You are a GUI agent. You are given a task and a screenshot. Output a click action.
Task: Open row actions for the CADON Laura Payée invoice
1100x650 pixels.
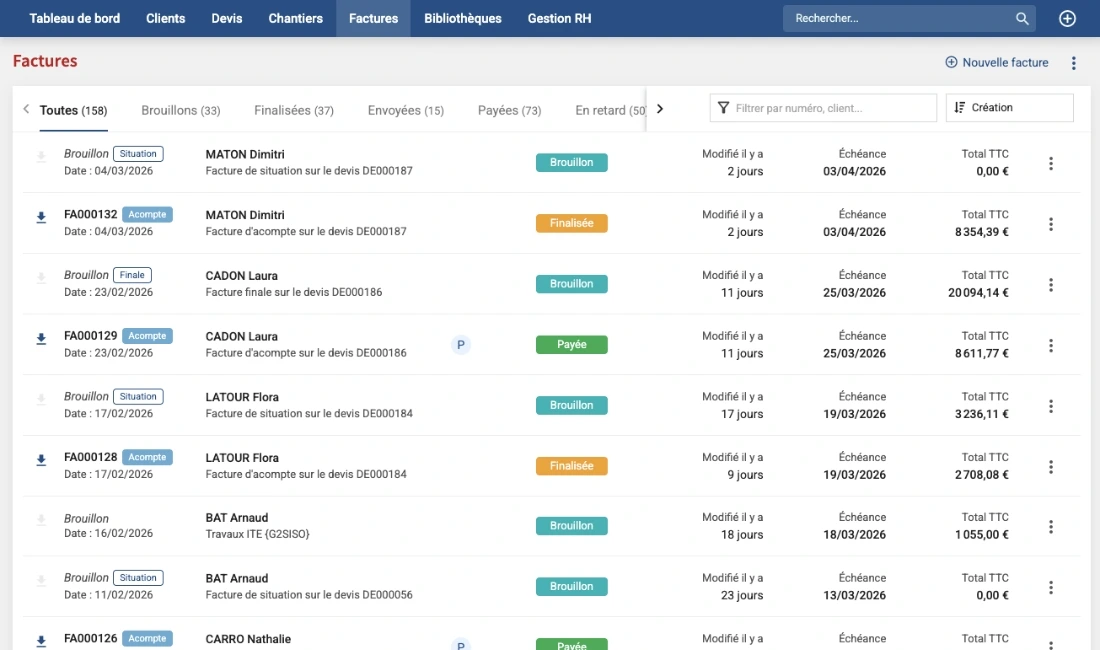1050,346
